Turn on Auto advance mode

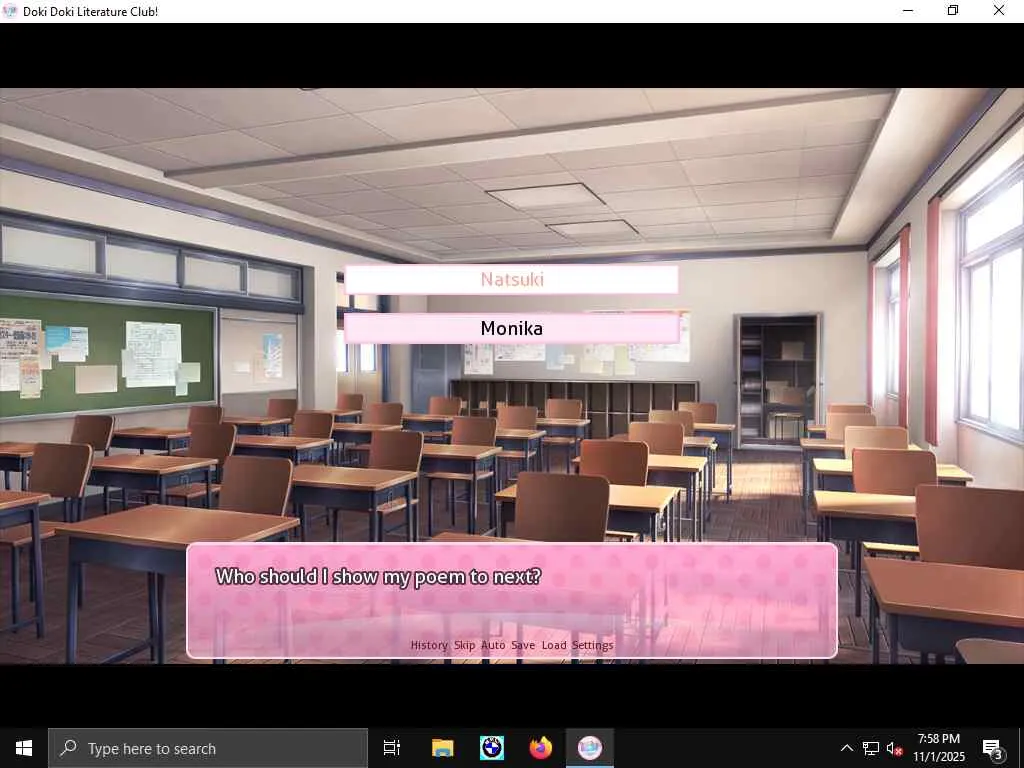493,645
